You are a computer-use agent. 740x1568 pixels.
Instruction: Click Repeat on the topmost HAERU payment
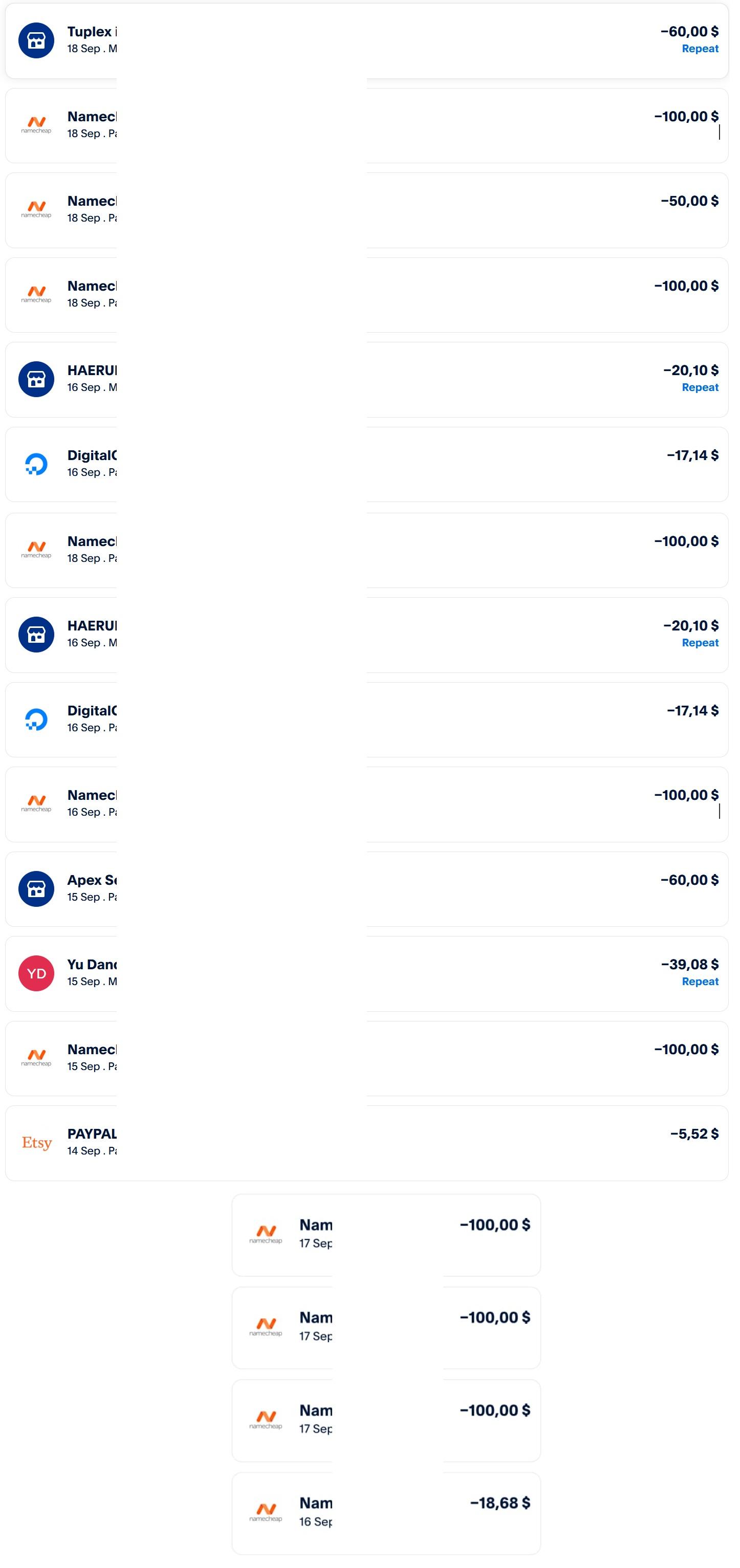pyautogui.click(x=700, y=387)
